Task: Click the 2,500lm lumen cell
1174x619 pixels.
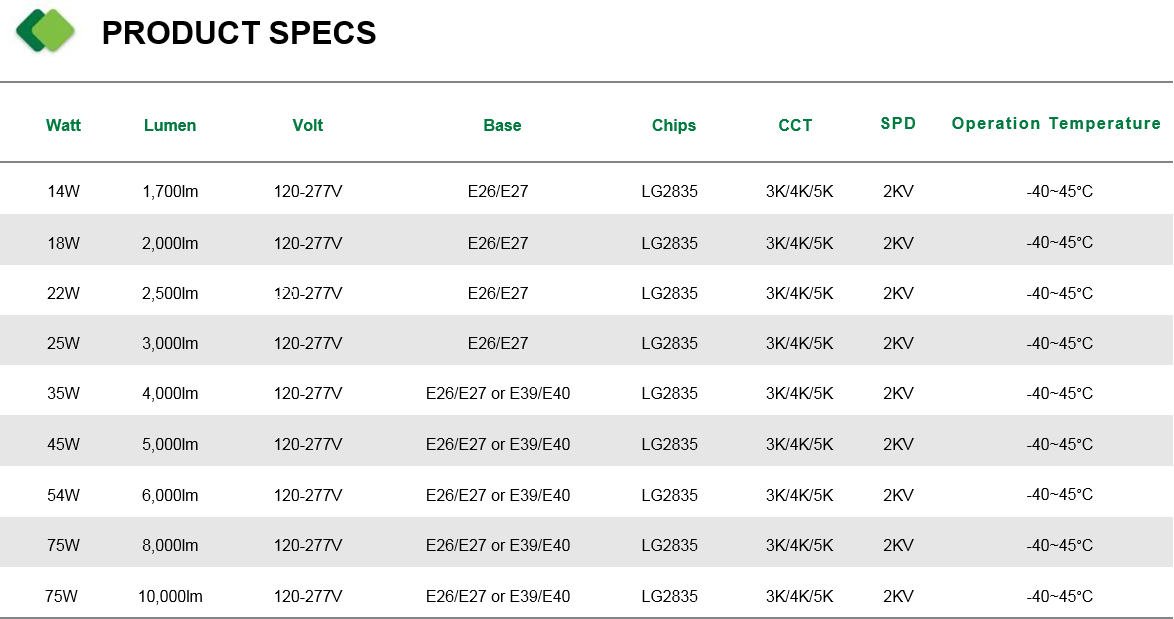Action: pos(170,293)
